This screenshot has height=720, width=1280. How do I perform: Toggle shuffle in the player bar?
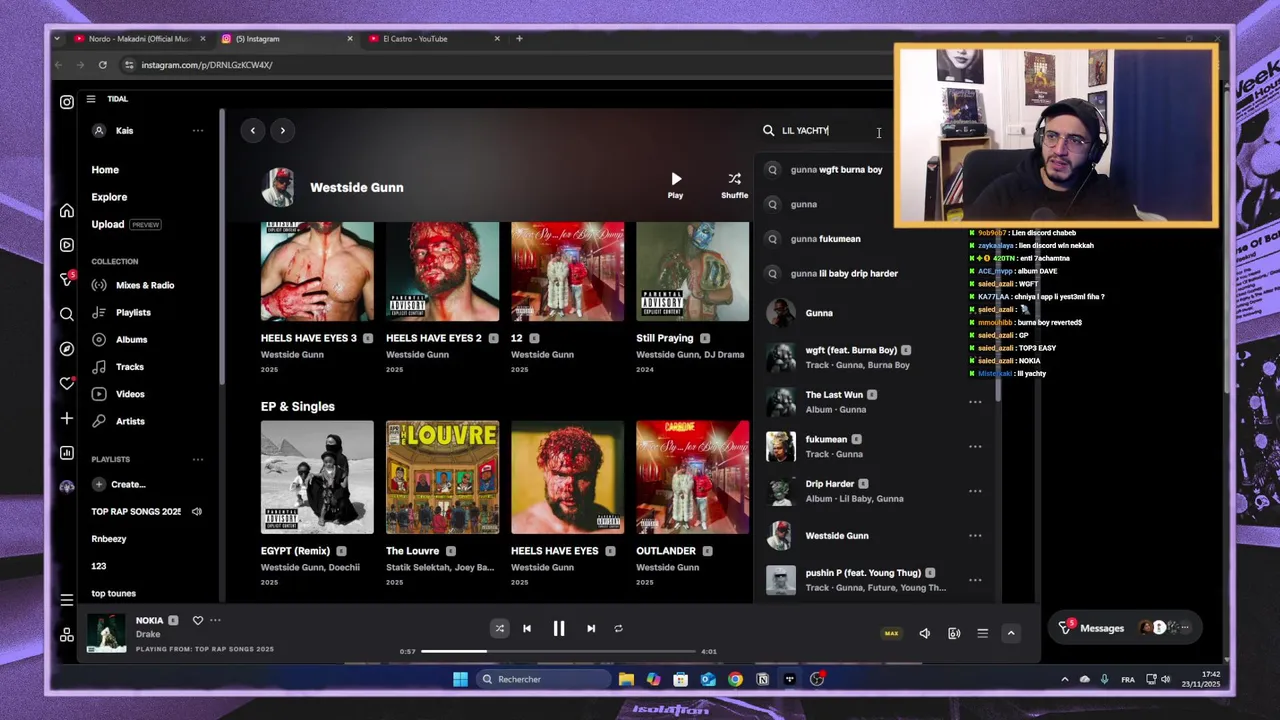coord(499,628)
